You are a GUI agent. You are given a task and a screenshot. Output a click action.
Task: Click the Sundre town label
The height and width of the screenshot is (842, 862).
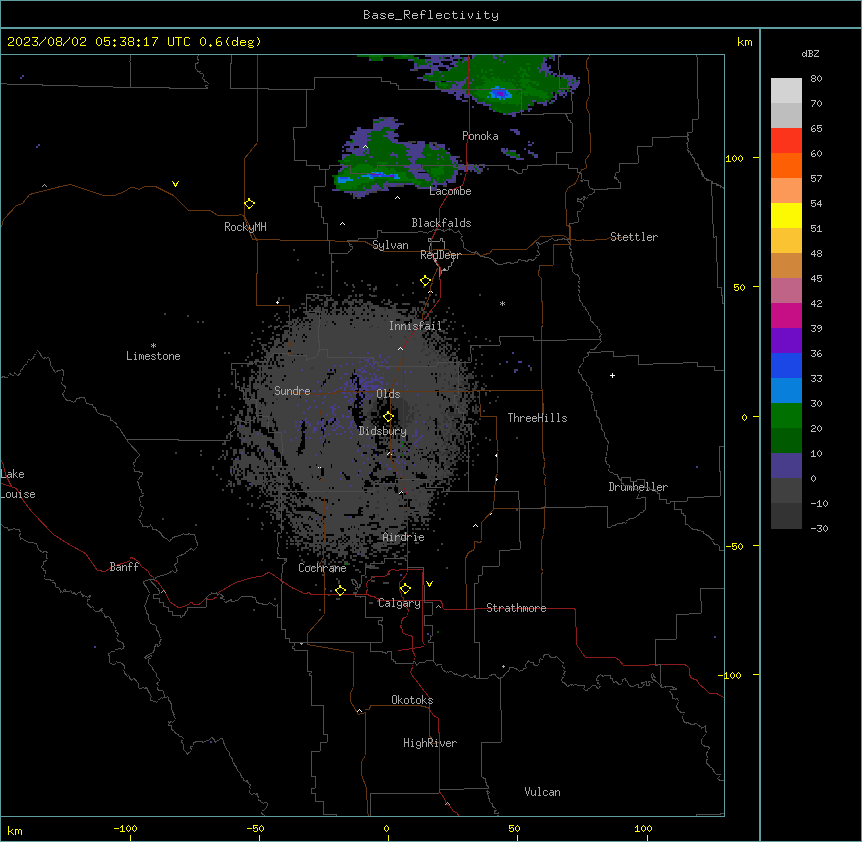click(x=292, y=391)
